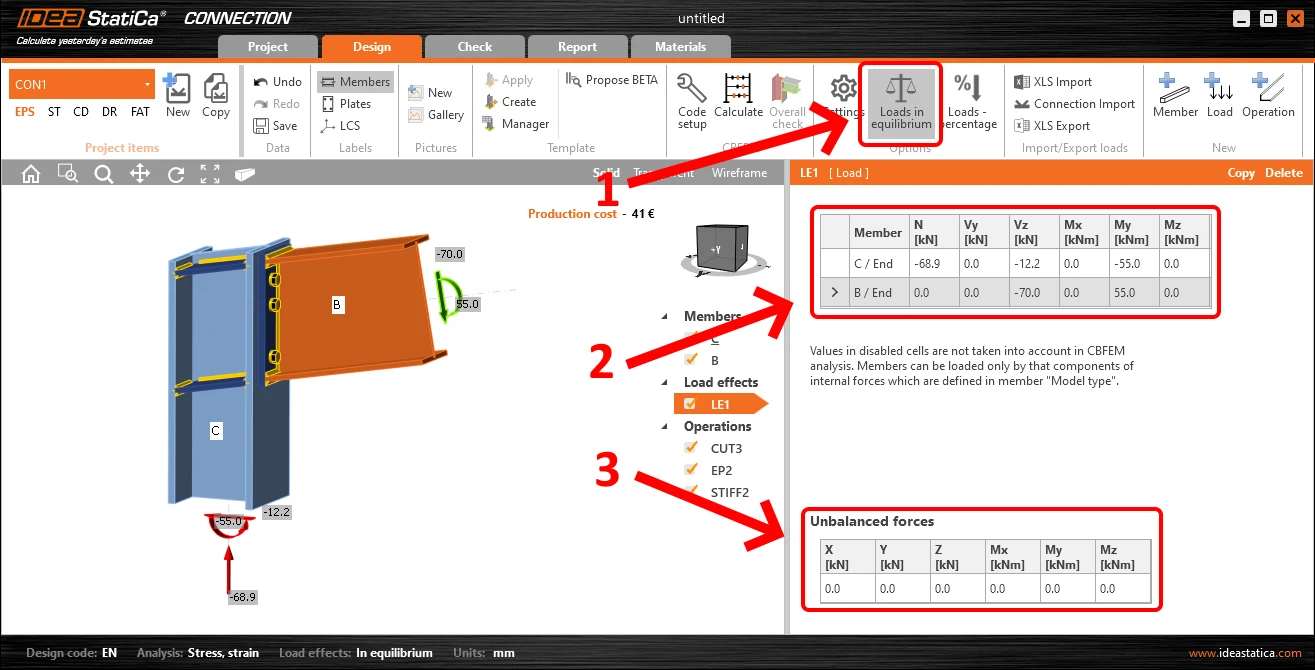Image resolution: width=1315 pixels, height=670 pixels.
Task: Expand the B / End row arrow
Action: pos(835,293)
